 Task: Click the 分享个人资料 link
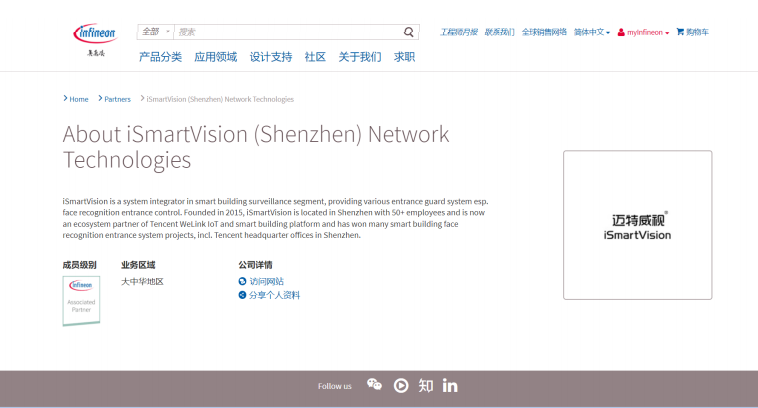click(x=273, y=295)
